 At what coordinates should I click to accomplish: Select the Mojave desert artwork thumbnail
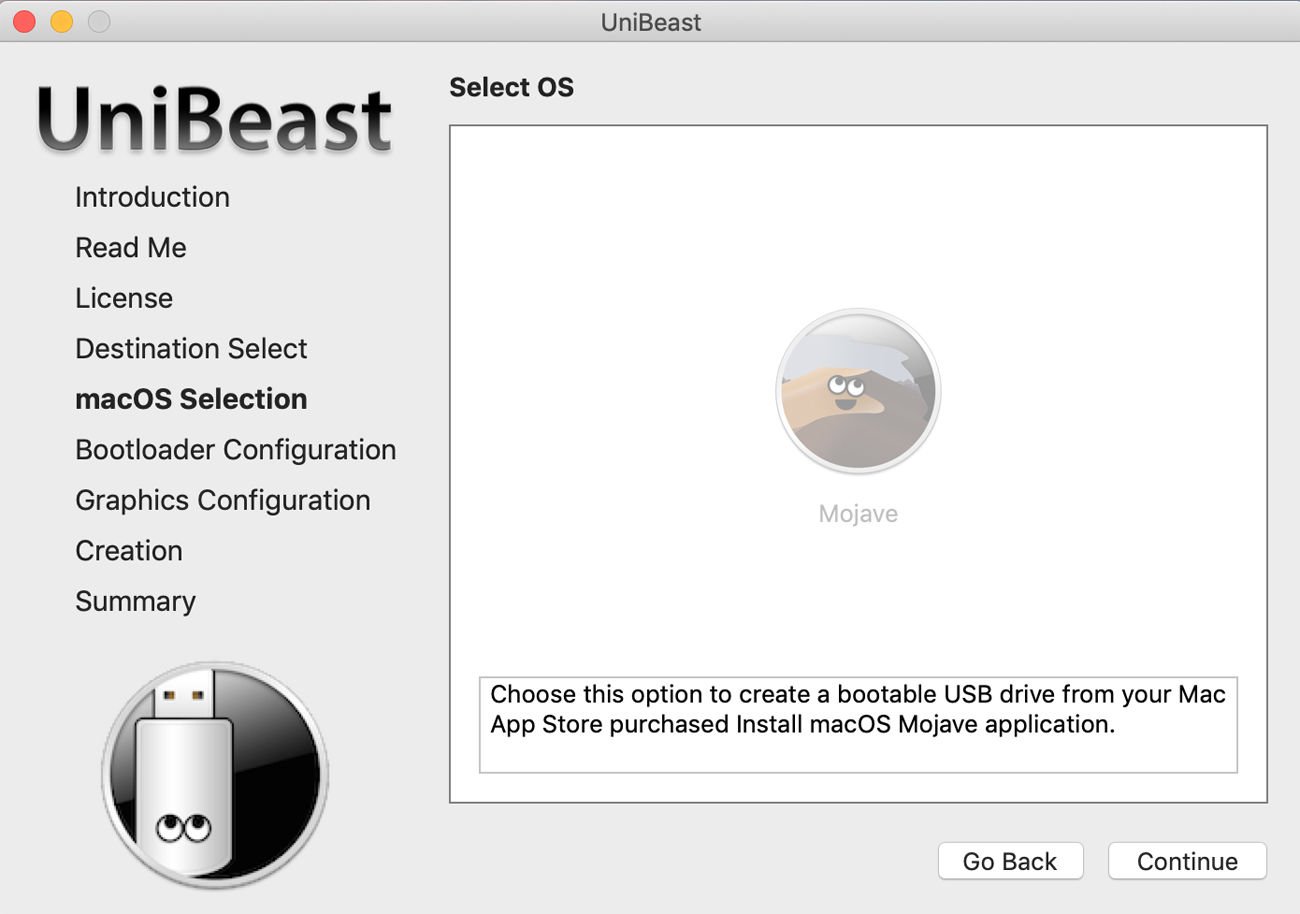coord(857,390)
